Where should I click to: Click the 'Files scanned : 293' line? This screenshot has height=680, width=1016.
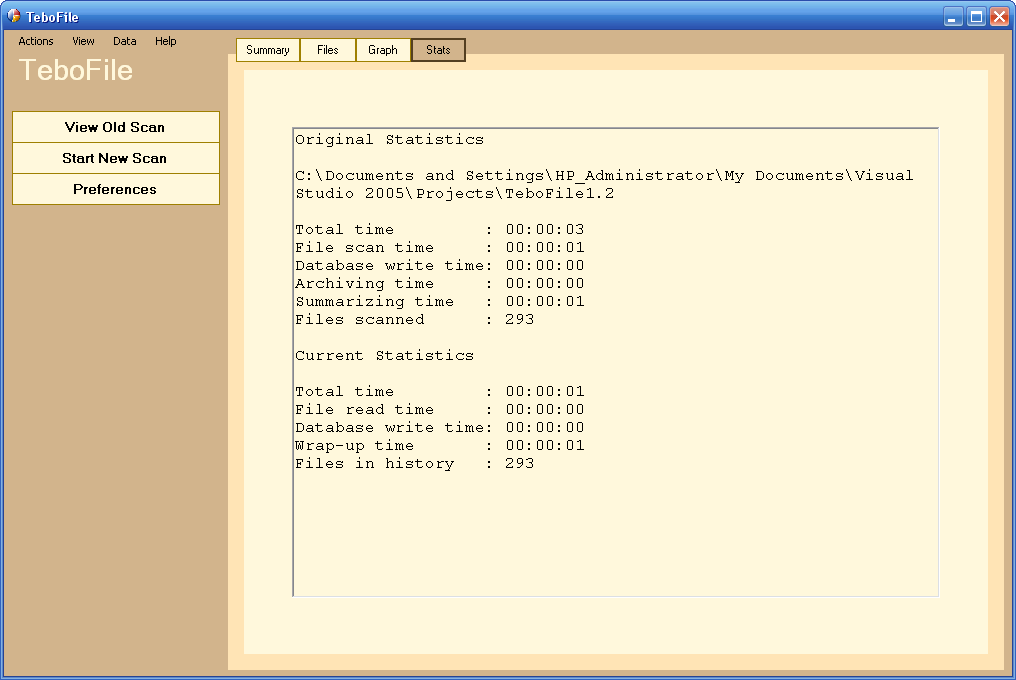415,320
